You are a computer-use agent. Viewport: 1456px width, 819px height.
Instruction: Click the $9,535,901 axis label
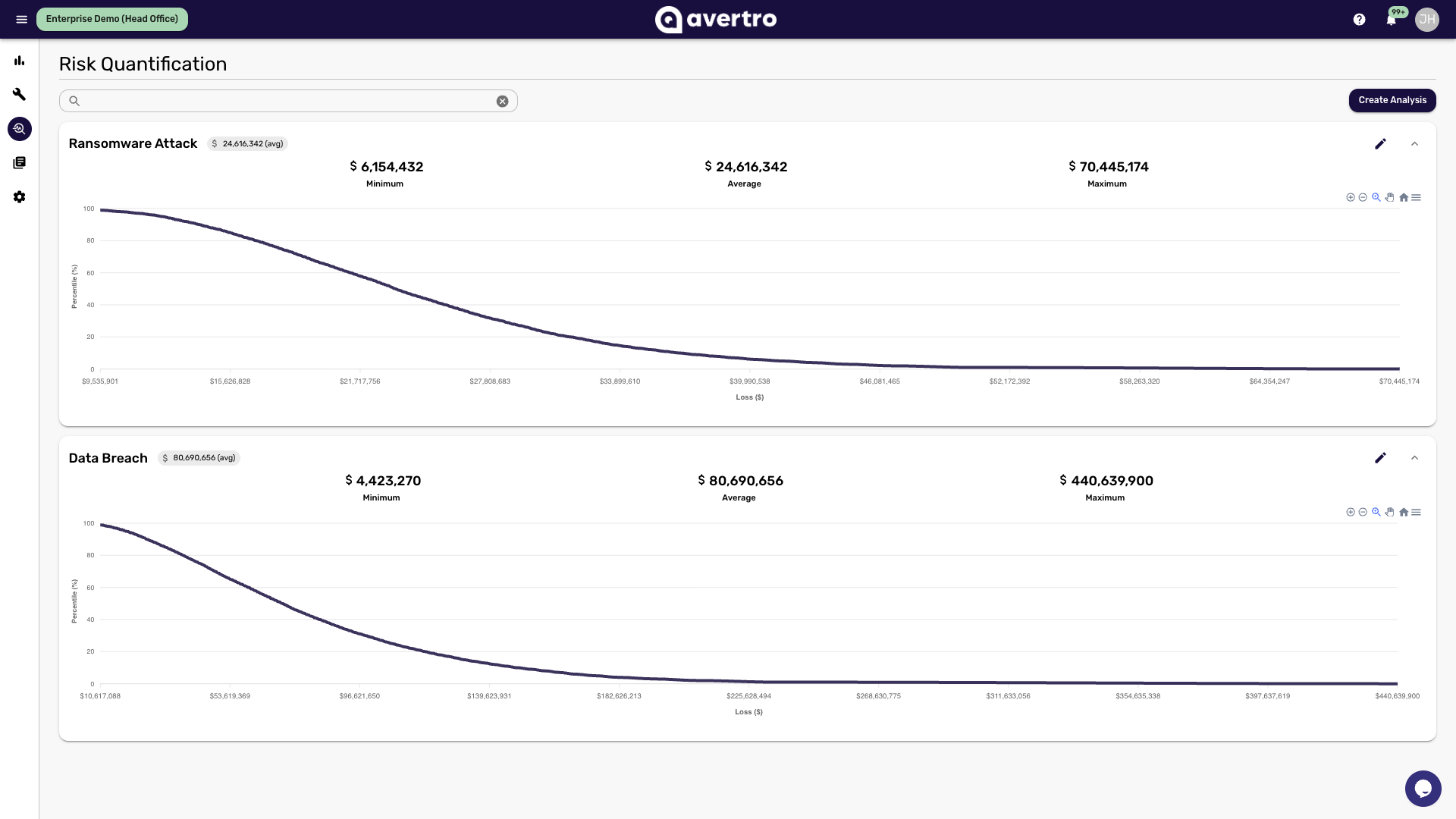click(x=100, y=381)
